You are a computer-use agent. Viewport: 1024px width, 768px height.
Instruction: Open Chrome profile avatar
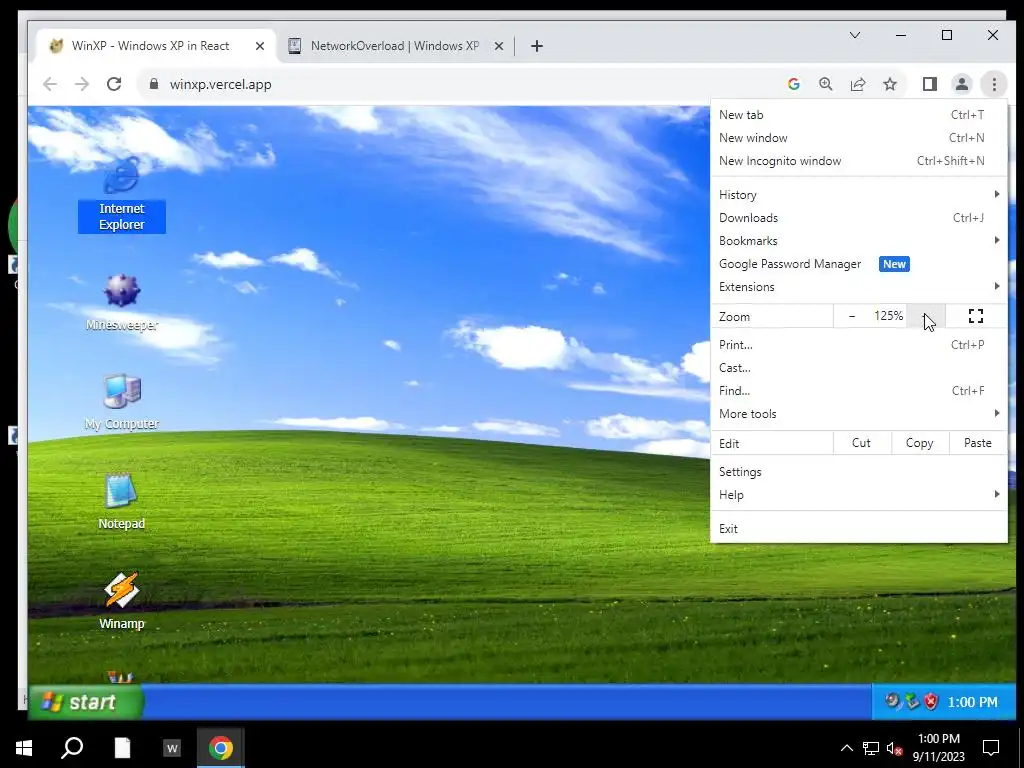[x=961, y=84]
